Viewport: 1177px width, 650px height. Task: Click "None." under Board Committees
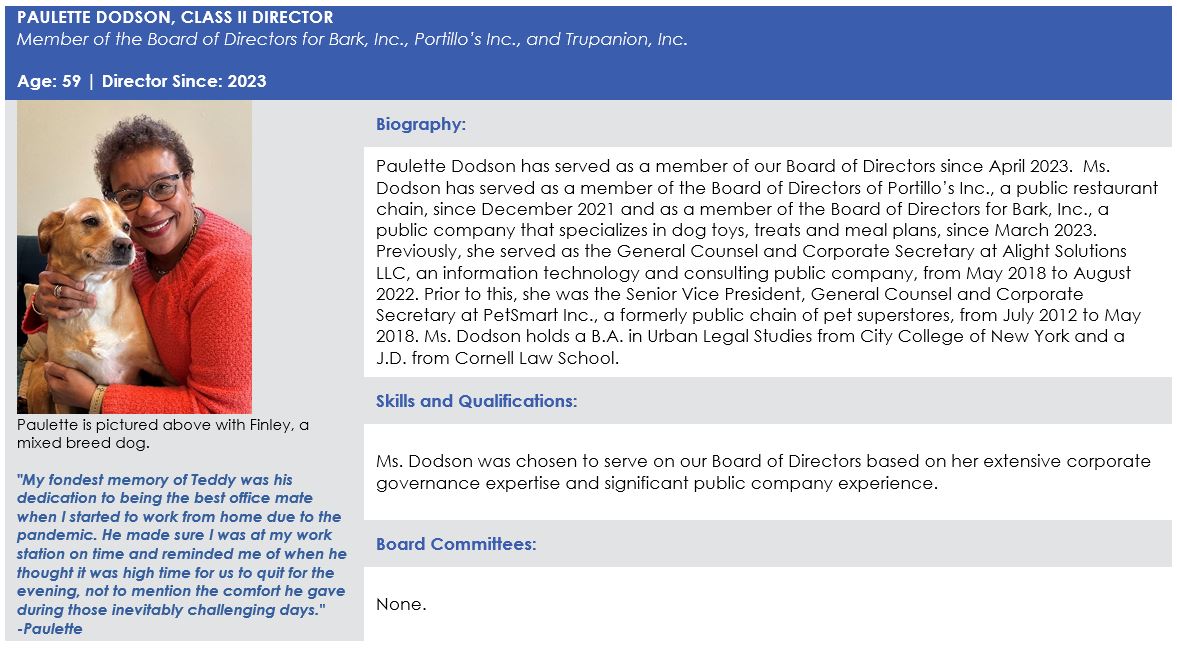pos(401,604)
